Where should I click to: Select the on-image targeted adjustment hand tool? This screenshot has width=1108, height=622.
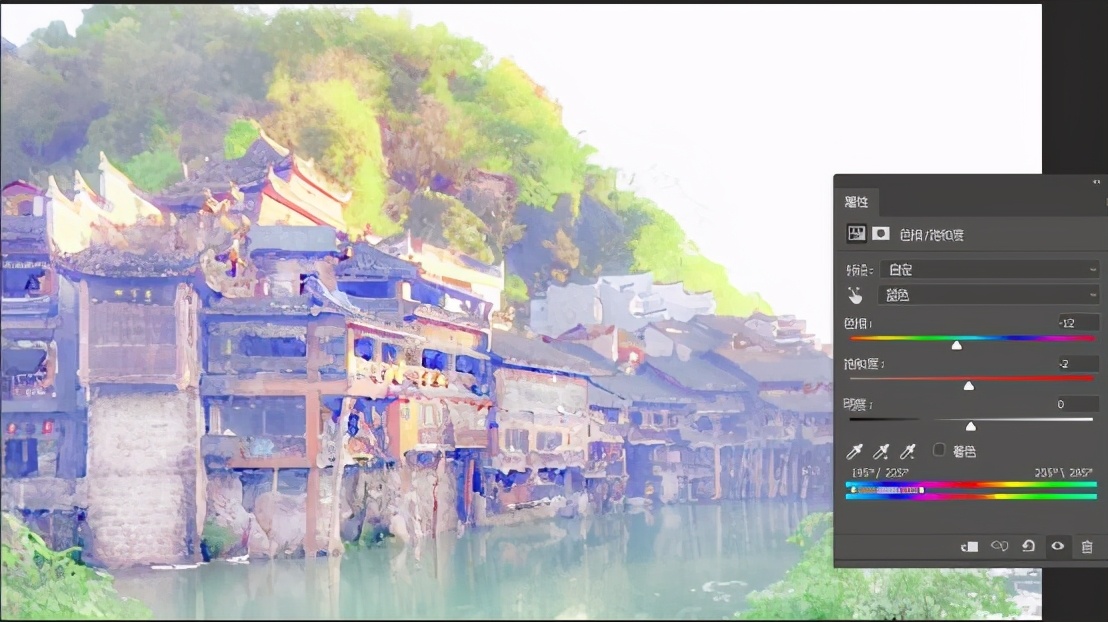(x=856, y=295)
